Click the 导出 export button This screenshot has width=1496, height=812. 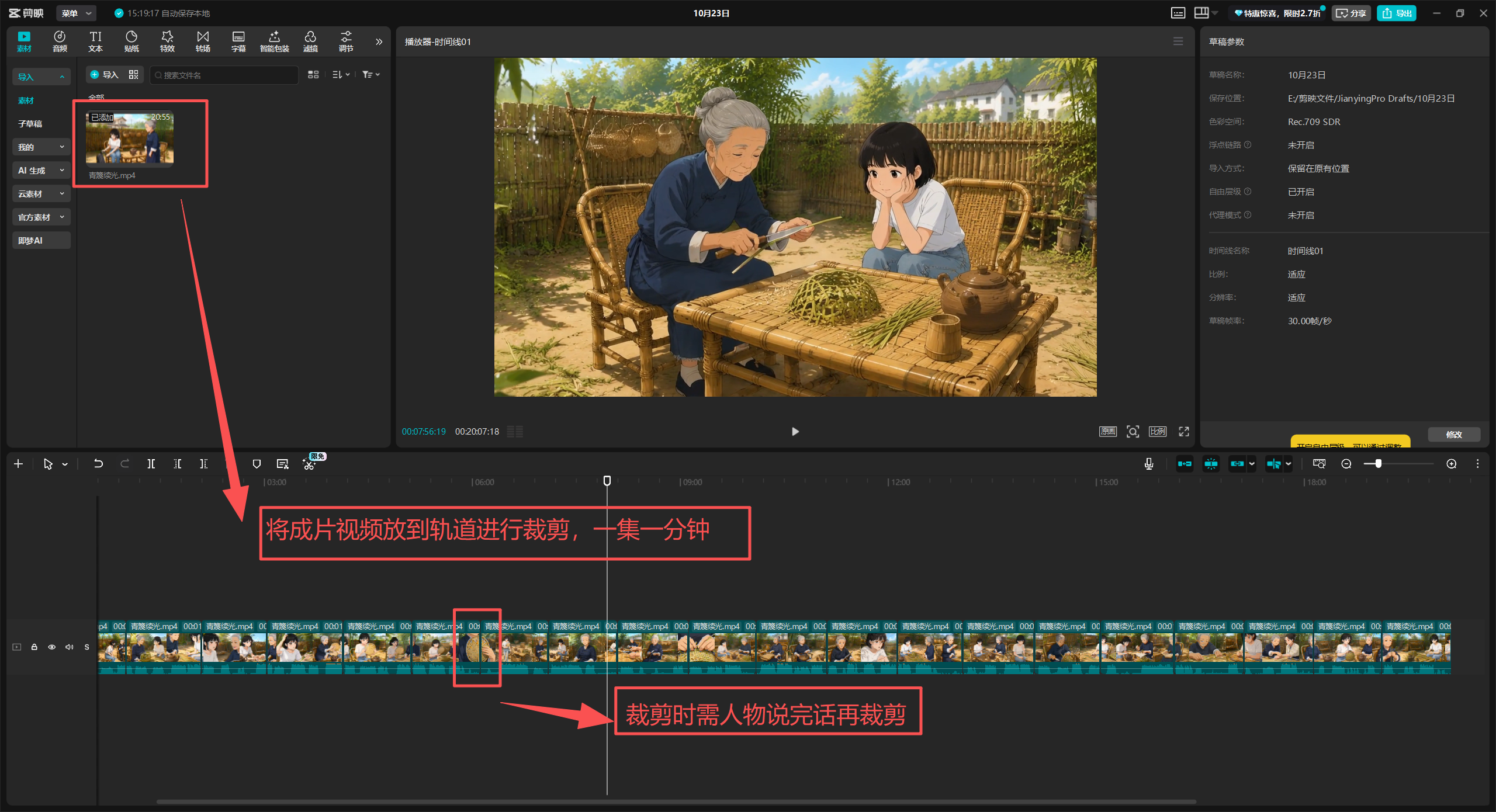1397,13
